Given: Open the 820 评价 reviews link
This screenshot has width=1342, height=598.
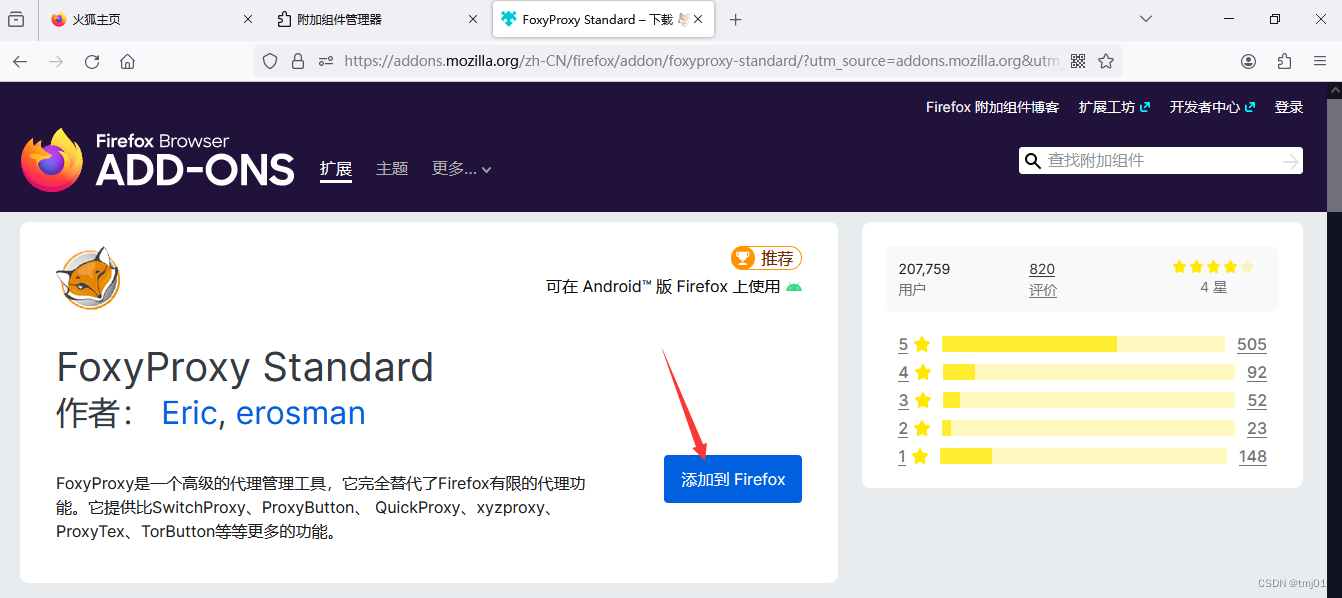Looking at the screenshot, I should [1043, 279].
